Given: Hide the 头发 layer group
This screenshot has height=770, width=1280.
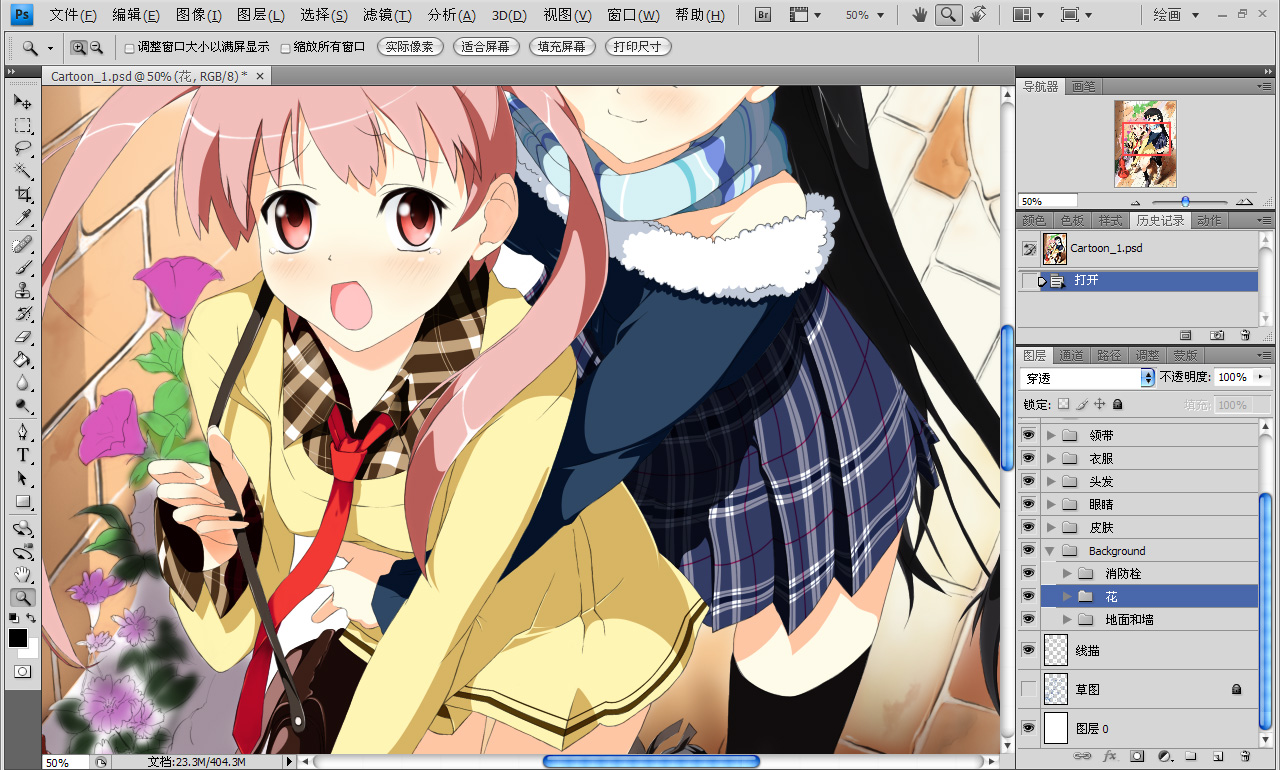Looking at the screenshot, I should 1028,481.
